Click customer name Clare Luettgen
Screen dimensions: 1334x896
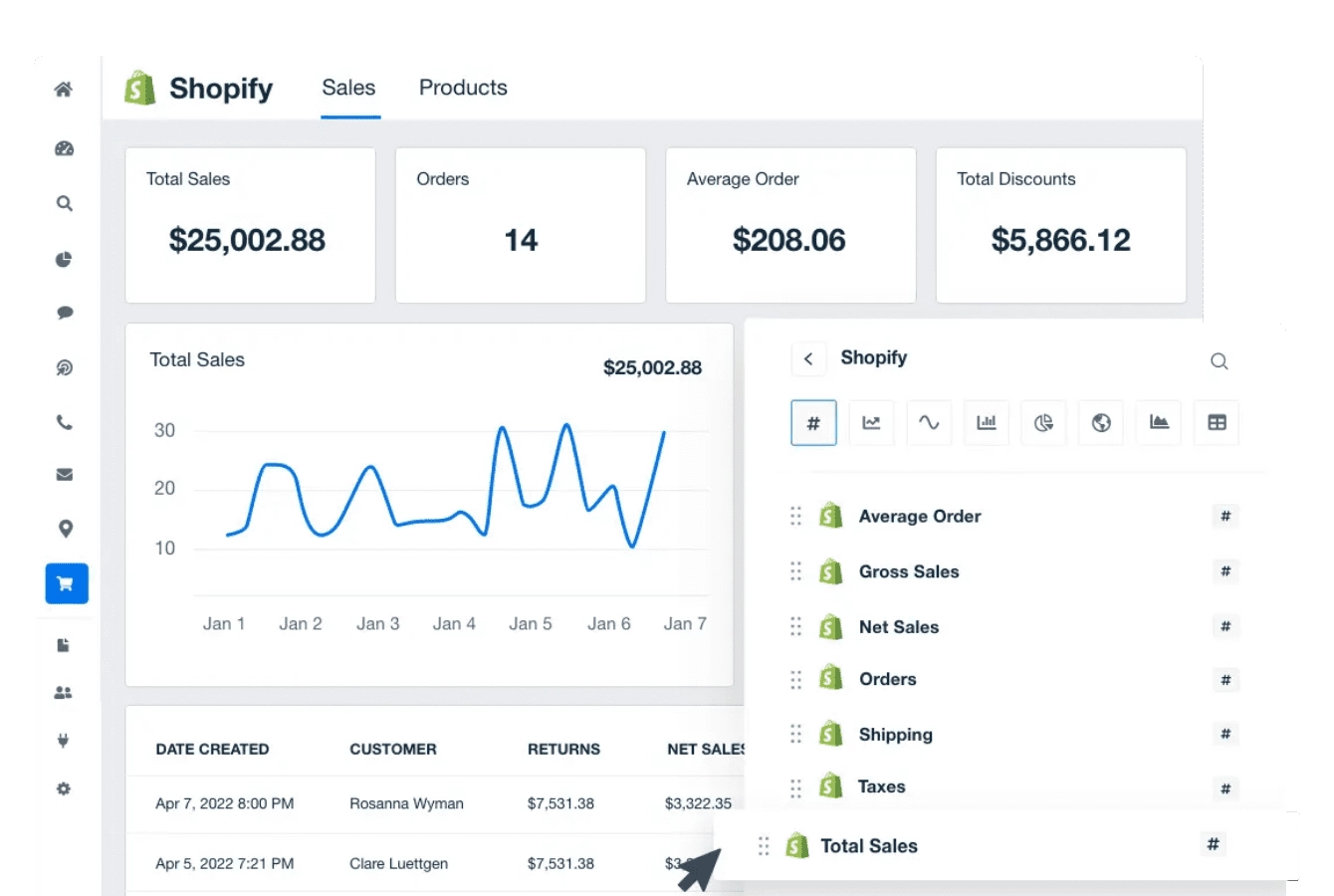tap(398, 863)
